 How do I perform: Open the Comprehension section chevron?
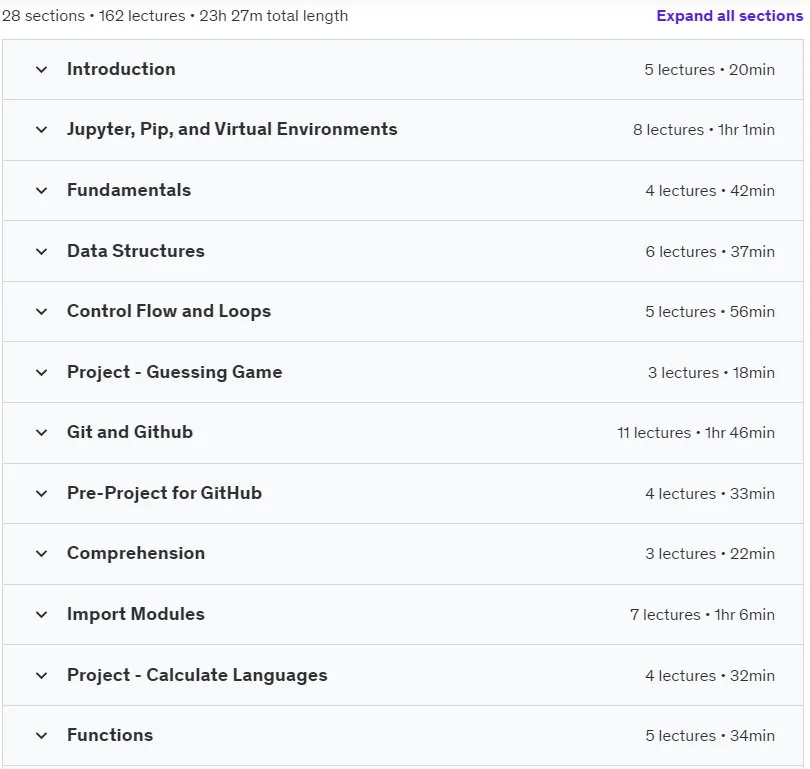pos(41,554)
